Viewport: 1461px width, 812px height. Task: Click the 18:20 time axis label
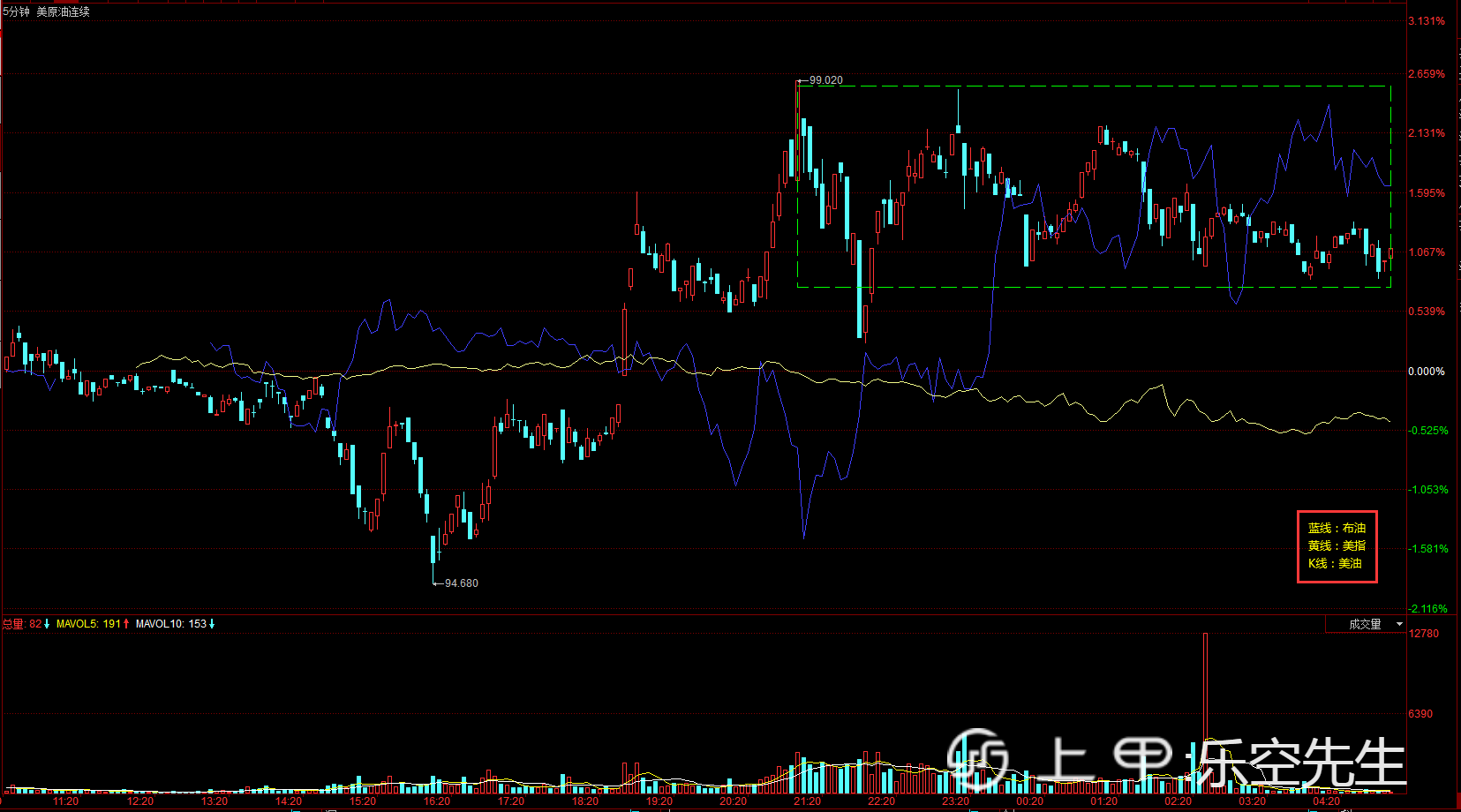584,801
